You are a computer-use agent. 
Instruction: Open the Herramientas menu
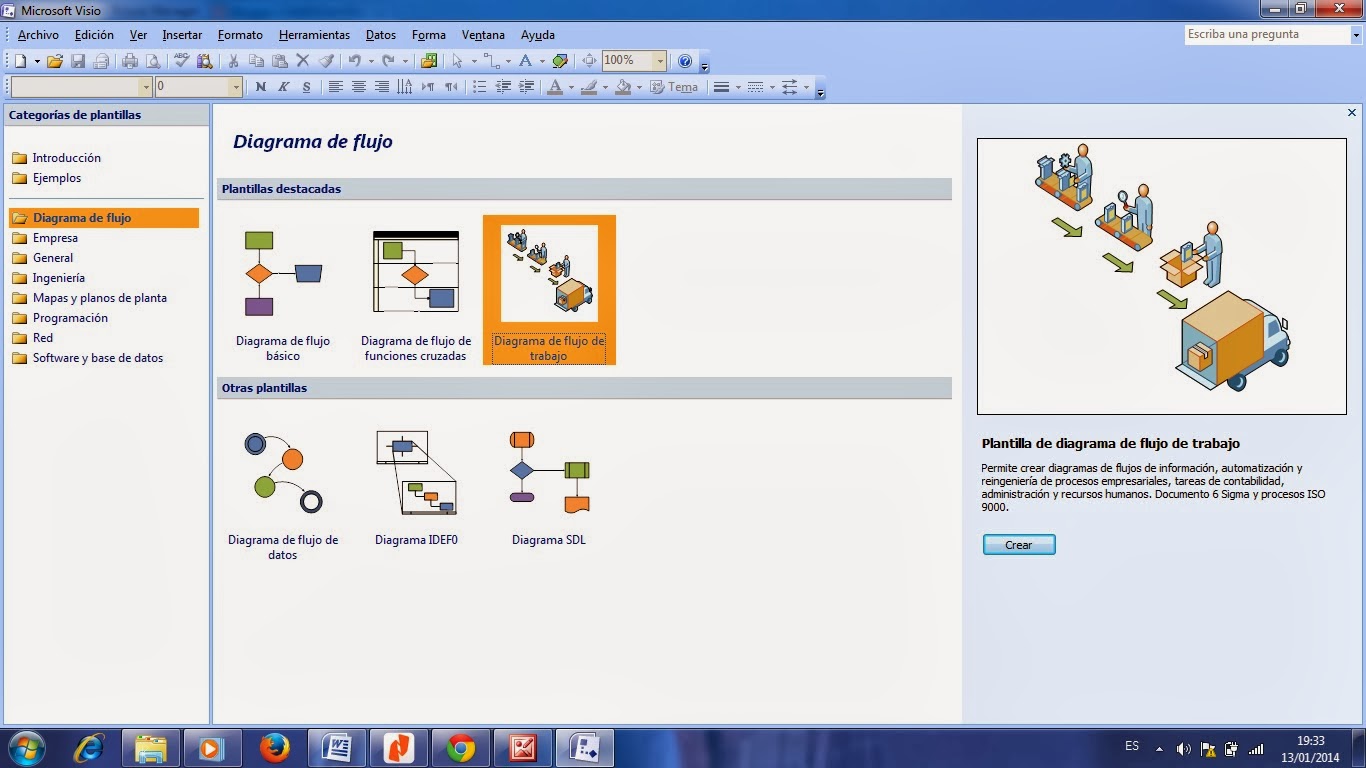(x=314, y=35)
